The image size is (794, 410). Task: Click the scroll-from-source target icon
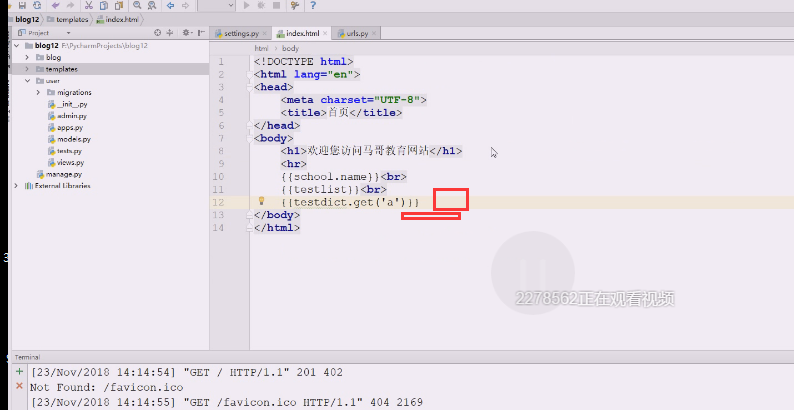pos(157,32)
